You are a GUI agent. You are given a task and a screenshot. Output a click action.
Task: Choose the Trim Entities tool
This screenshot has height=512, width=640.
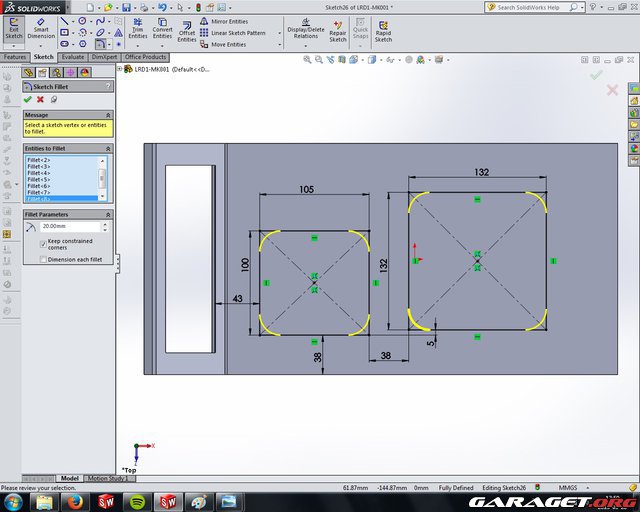pos(136,30)
